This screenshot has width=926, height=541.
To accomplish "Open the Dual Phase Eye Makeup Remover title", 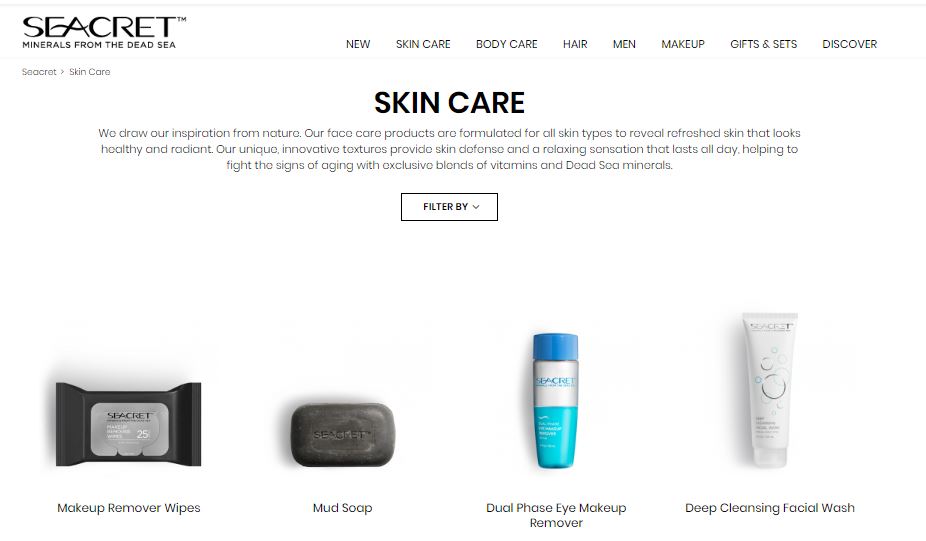I will pos(556,515).
